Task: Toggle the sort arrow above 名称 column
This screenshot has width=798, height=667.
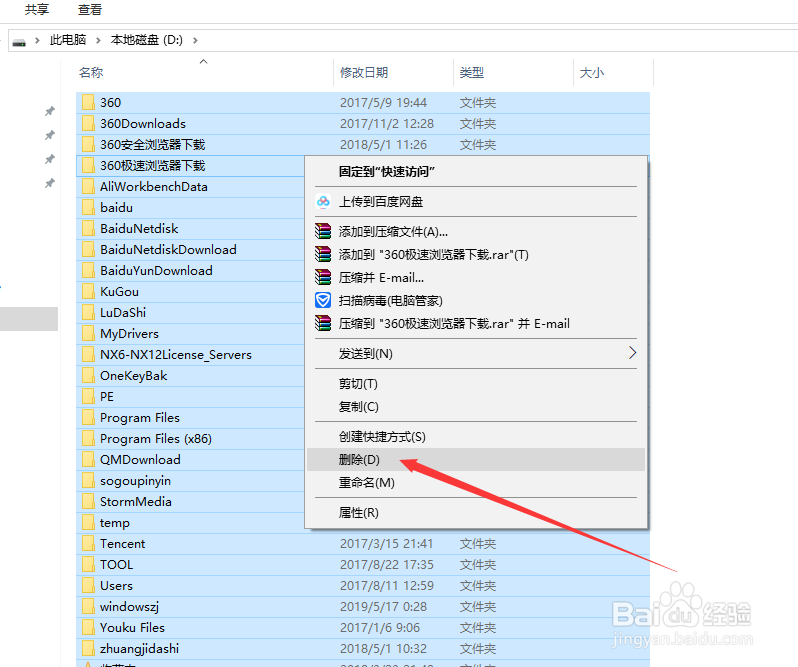Action: pos(204,62)
